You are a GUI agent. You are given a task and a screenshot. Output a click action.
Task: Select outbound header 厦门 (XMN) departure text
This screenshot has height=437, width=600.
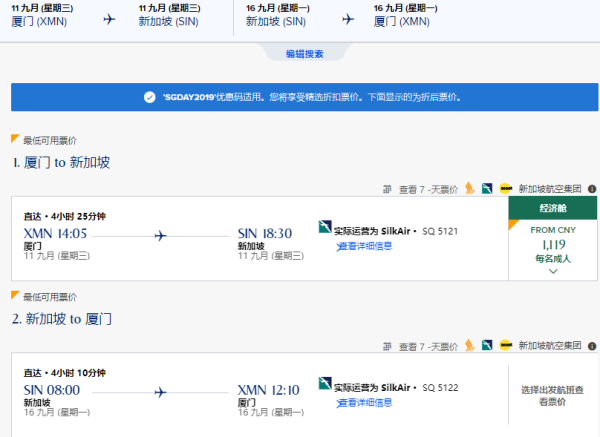[x=39, y=21]
